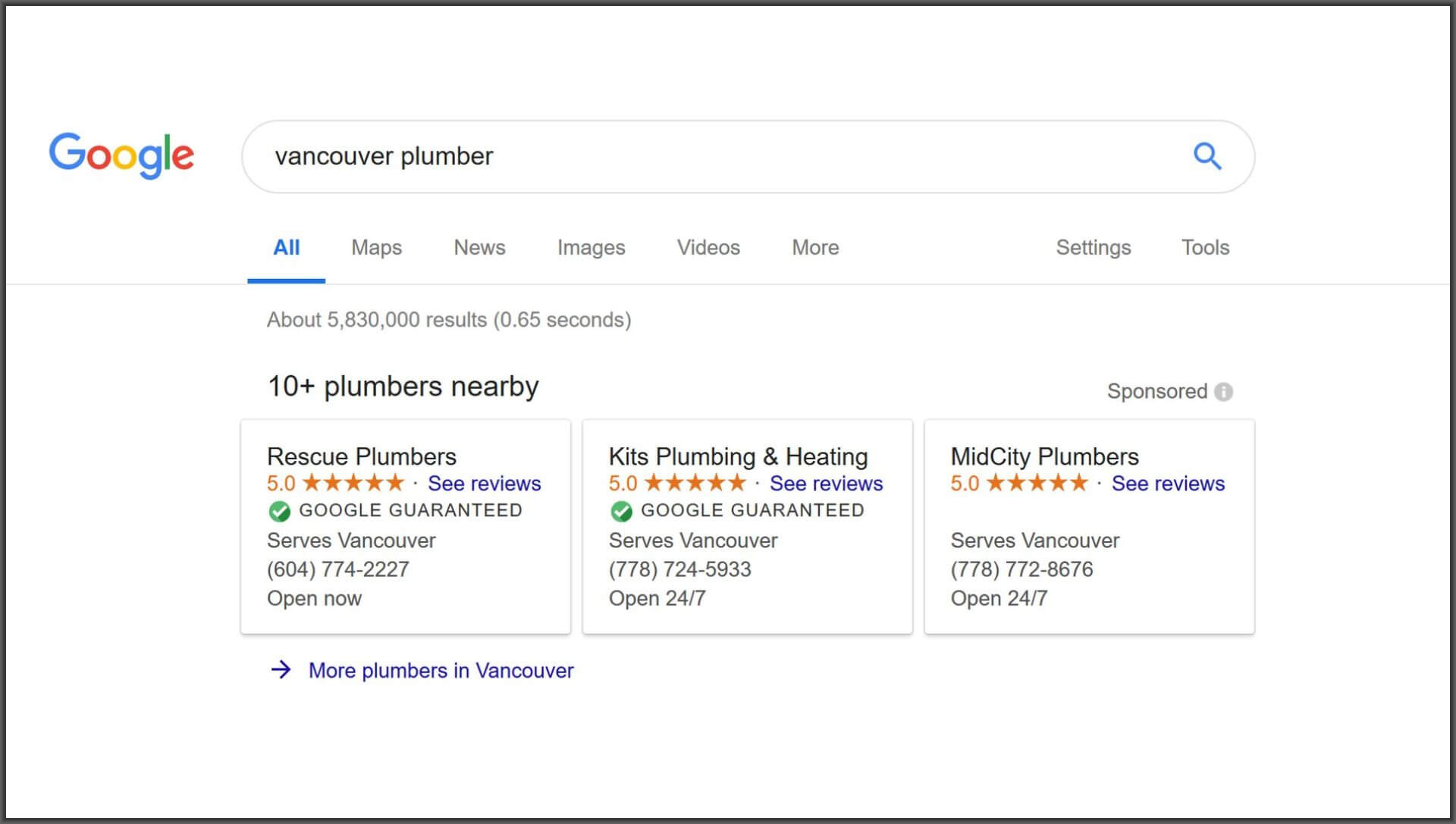Click the Maps tab
1456x824 pixels.
click(x=376, y=247)
